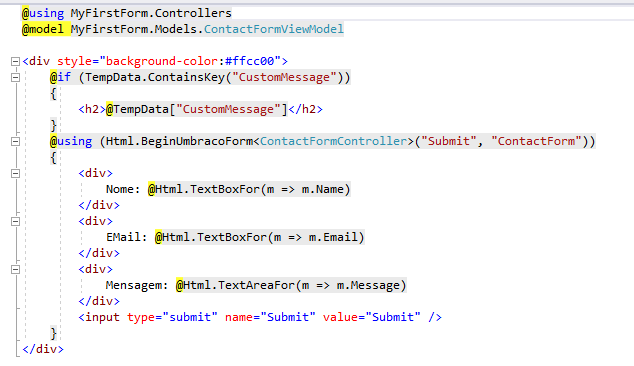Viewport: 634px width, 366px height.
Task: Click the closing </div> tag on the last line
Action: pos(43,349)
